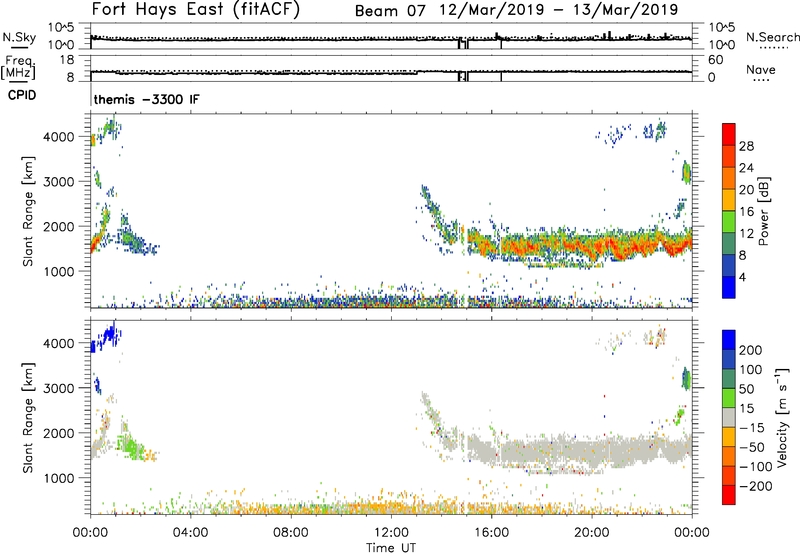
Task: Select the "N.Sky" legend label
Action: pos(19,37)
